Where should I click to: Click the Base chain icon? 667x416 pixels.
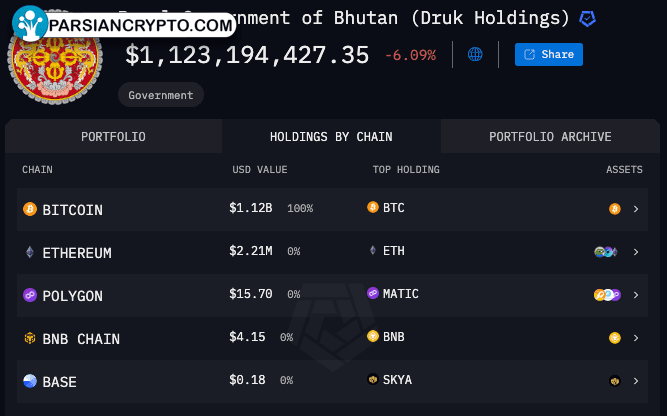[29, 381]
